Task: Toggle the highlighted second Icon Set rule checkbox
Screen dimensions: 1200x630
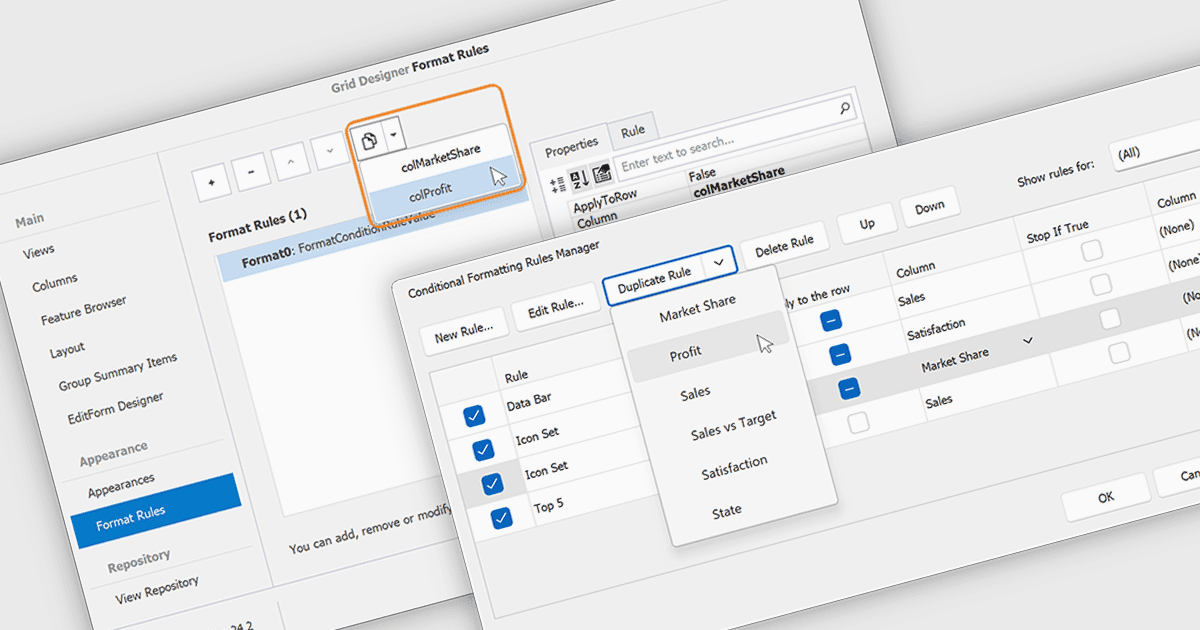Action: (x=492, y=483)
